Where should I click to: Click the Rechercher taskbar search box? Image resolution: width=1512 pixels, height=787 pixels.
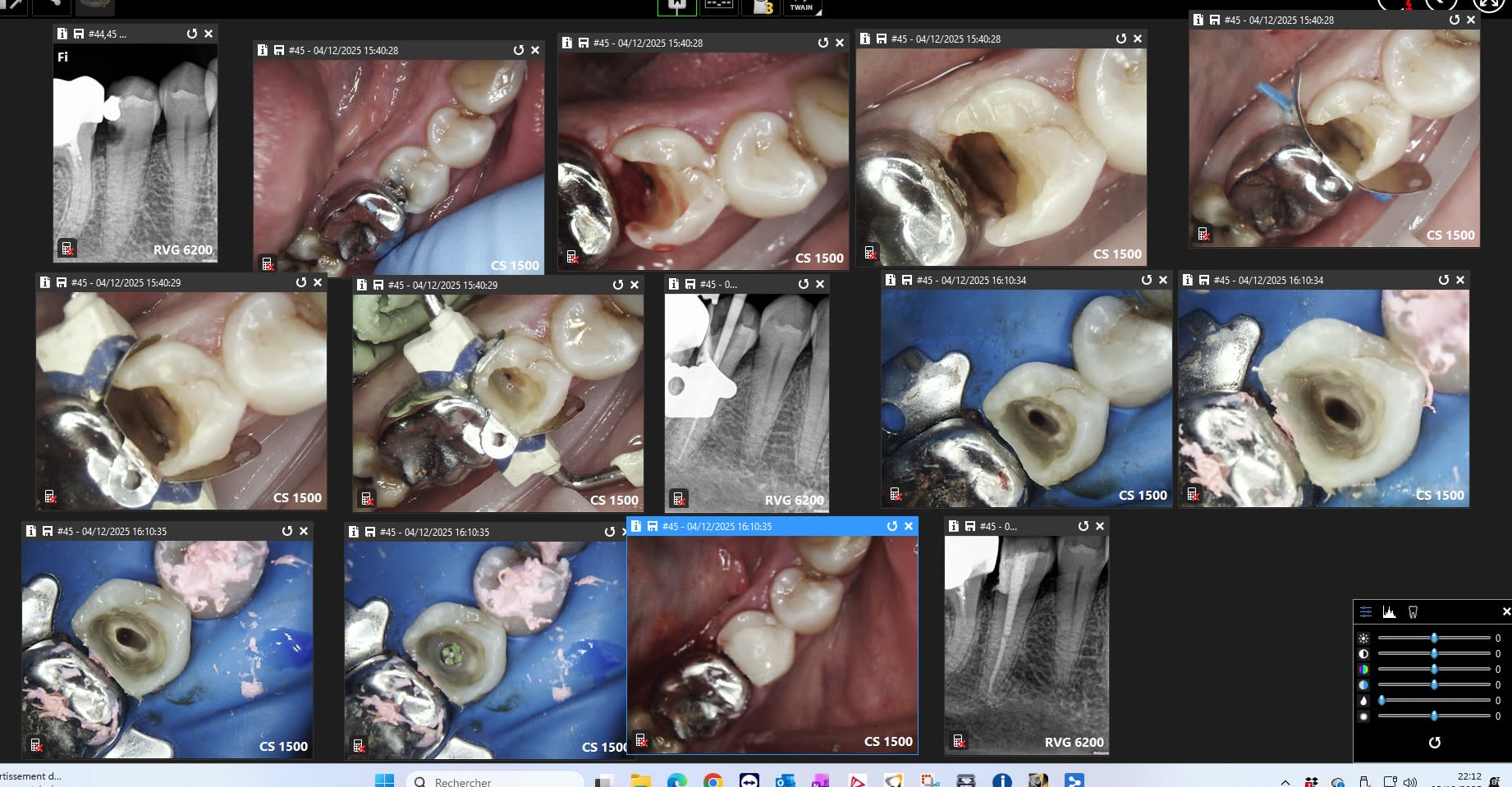(494, 780)
